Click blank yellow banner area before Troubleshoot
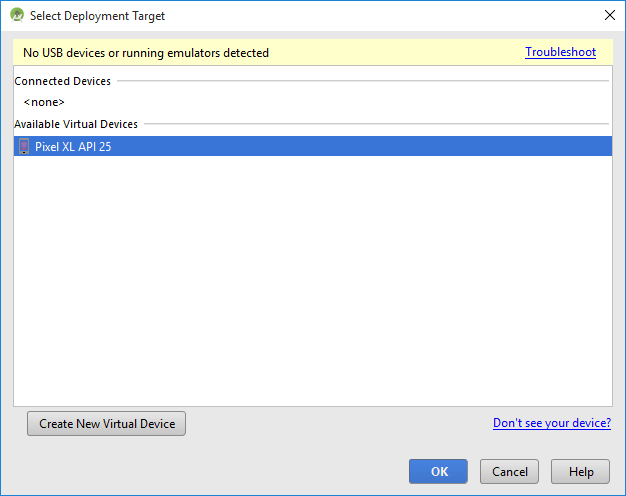Screen dimensions: 626x496 400,53
